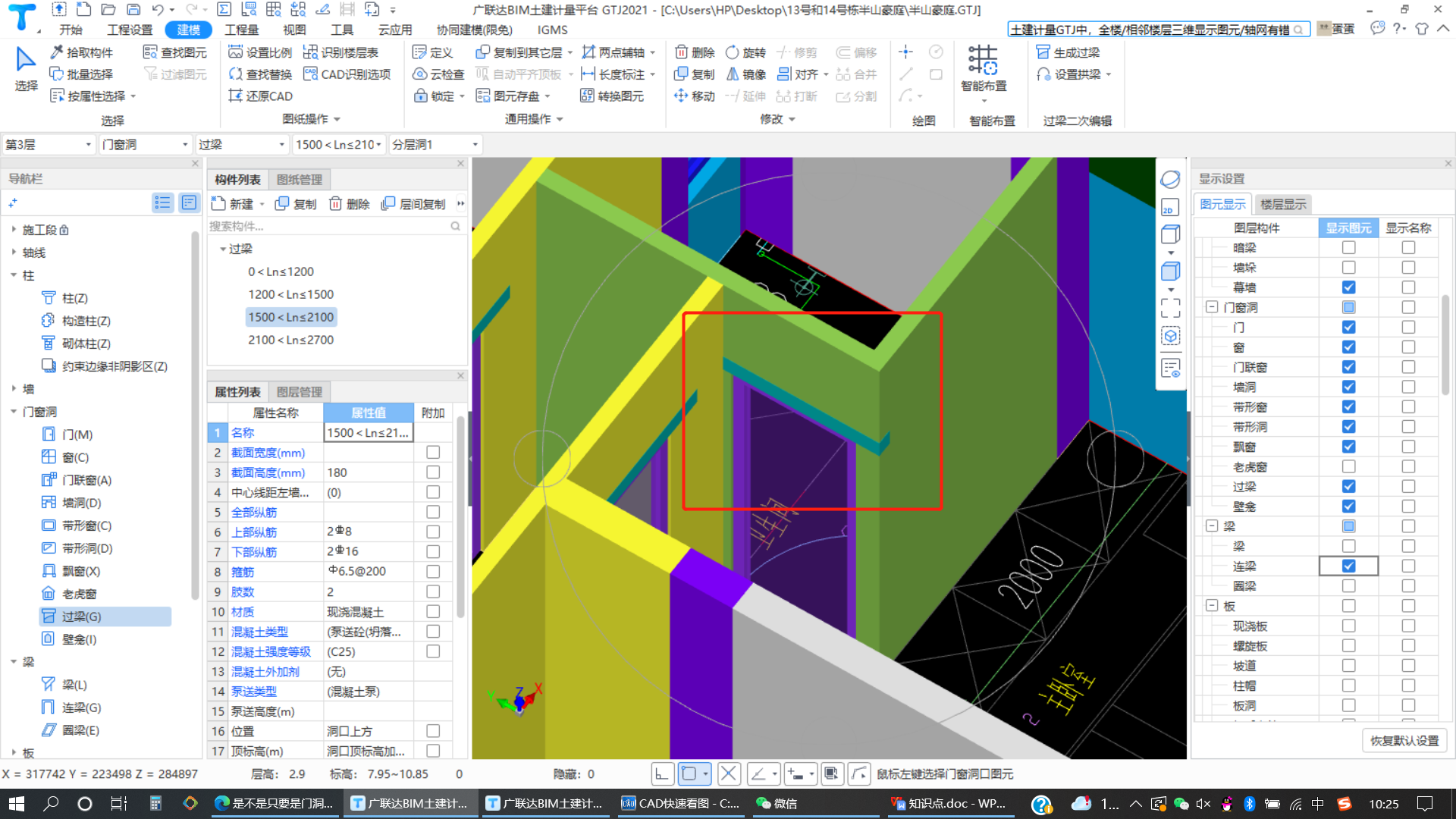
Task: Open the 过梁 component type dropdown
Action: 241,144
